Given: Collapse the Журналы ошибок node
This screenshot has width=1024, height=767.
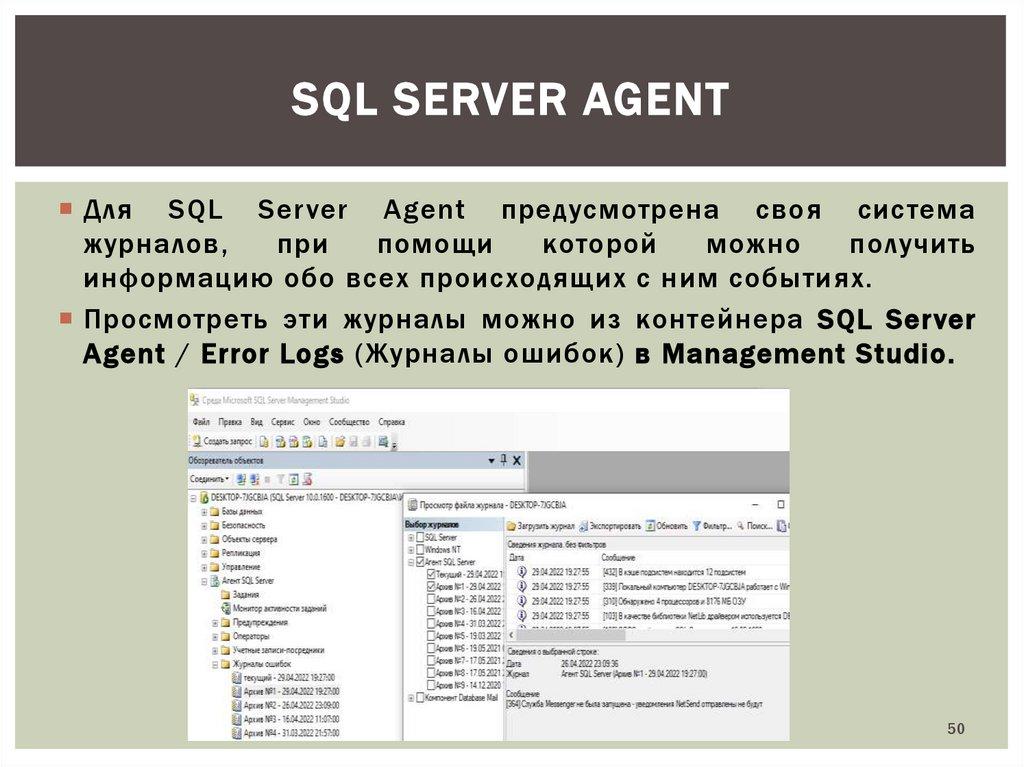Looking at the screenshot, I should [x=214, y=663].
